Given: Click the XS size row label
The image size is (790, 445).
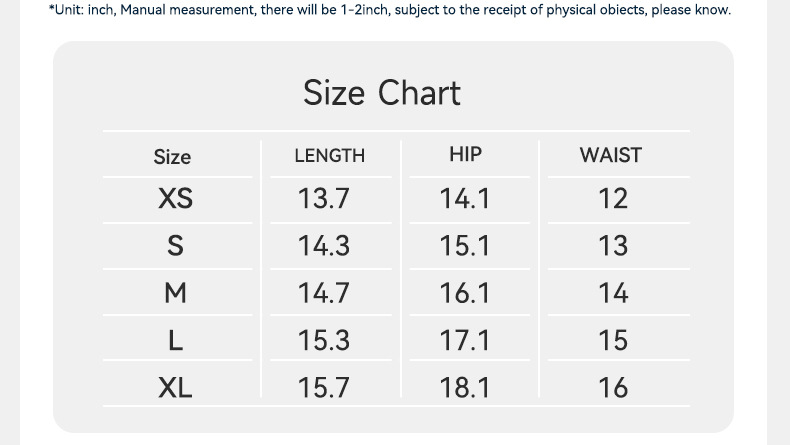Looking at the screenshot, I should [175, 199].
